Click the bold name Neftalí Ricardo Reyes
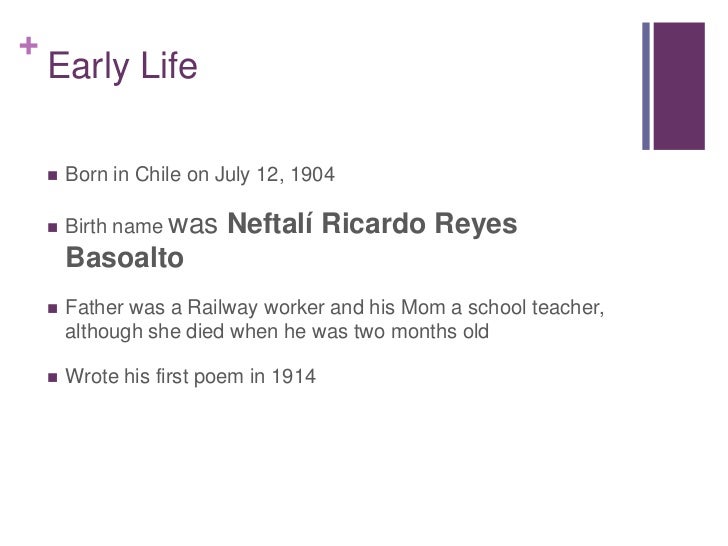Viewport: 728px width, 546px height. pyautogui.click(x=372, y=223)
